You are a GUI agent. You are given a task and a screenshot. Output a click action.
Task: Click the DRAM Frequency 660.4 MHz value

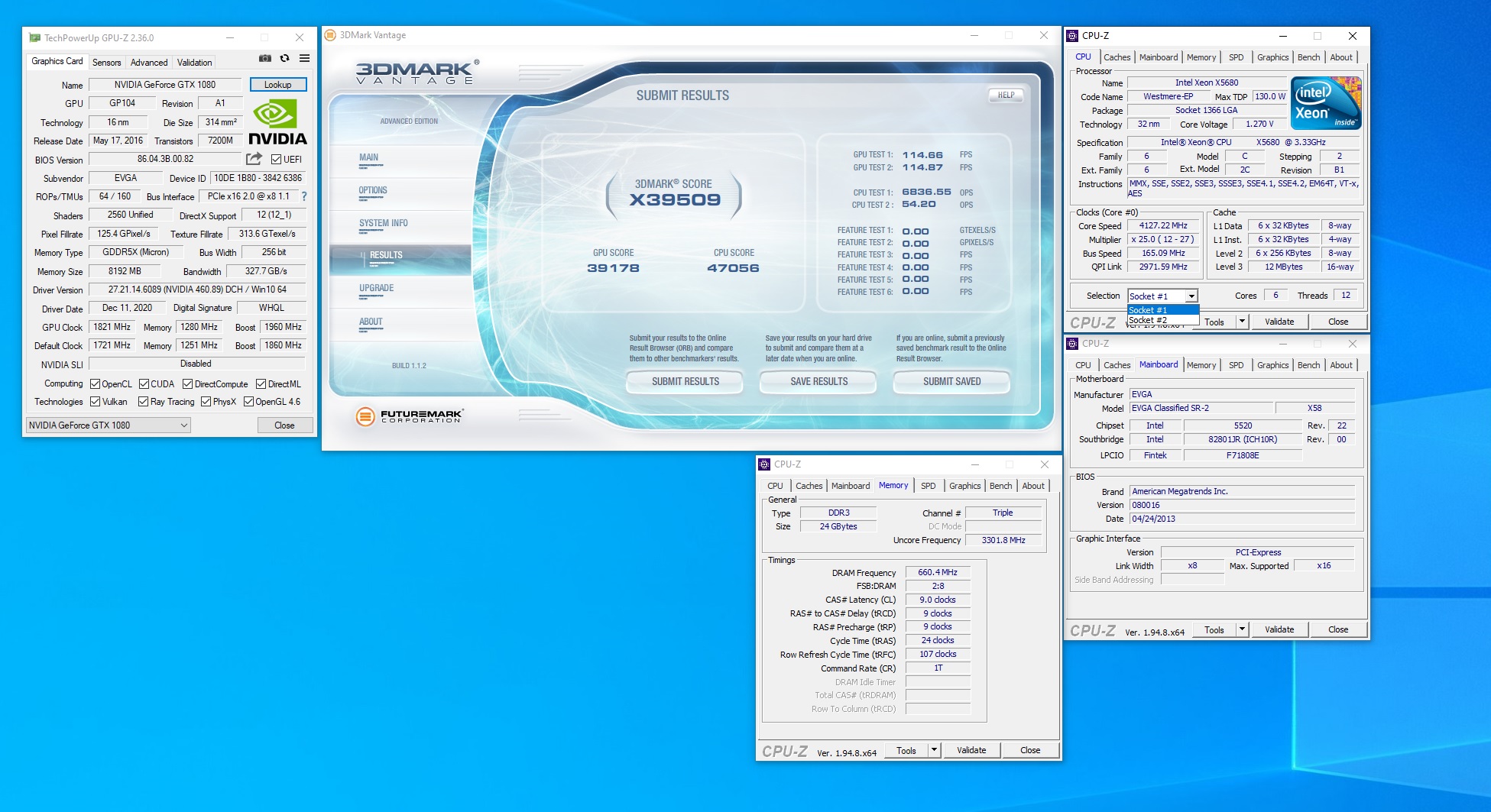coord(938,572)
